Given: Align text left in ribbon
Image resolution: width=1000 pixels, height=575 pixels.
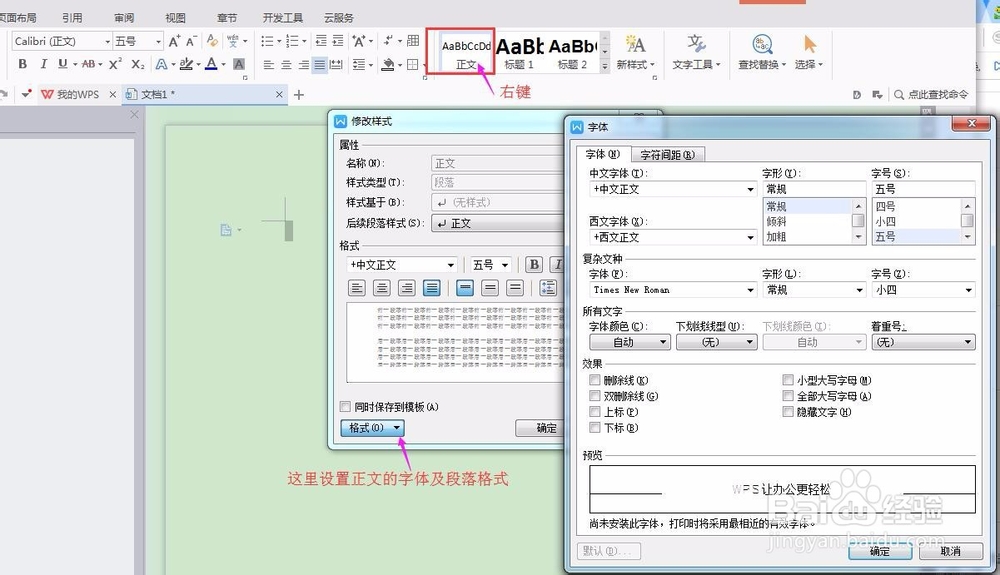Looking at the screenshot, I should (x=269, y=64).
